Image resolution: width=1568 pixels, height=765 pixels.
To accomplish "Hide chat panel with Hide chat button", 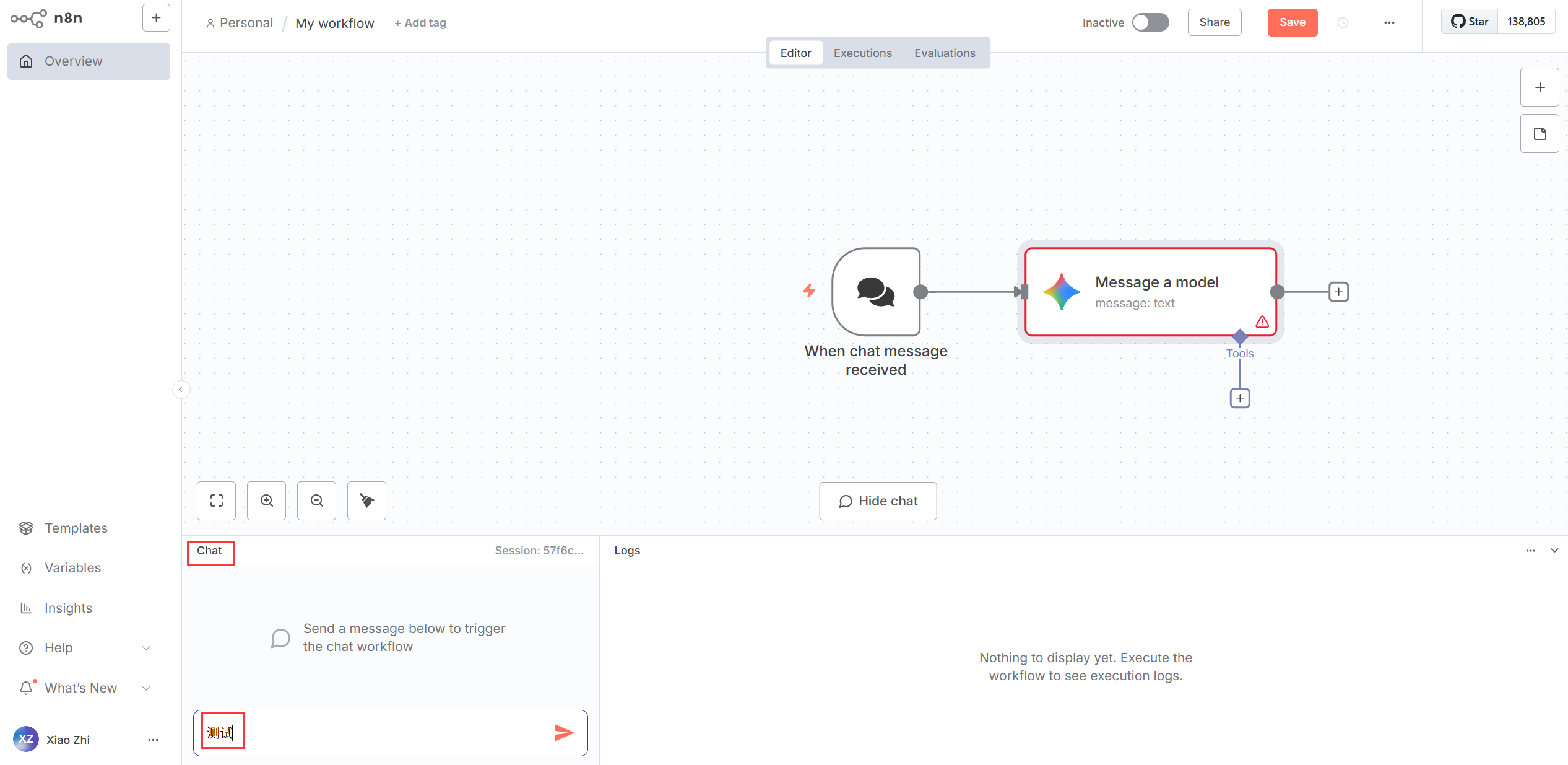I will pos(877,501).
